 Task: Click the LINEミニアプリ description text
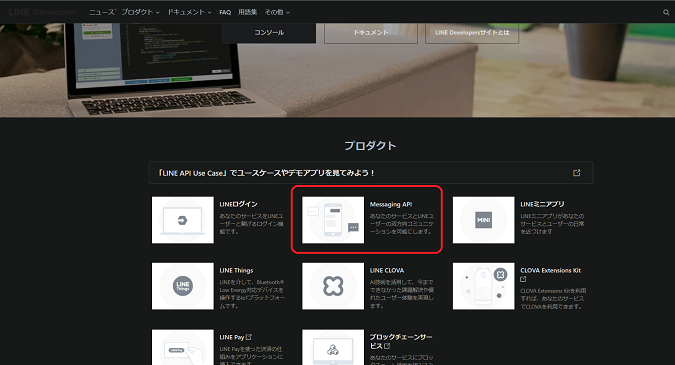[x=552, y=224]
